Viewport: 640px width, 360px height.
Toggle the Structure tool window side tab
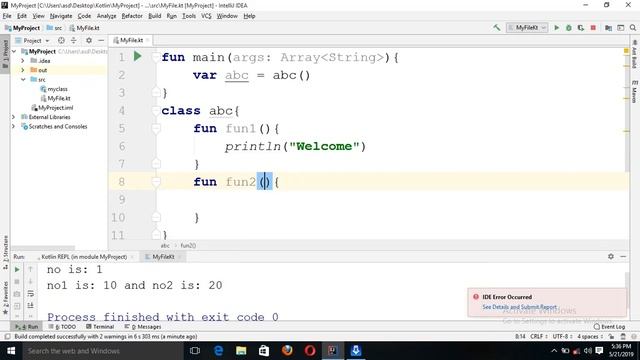pos(5,252)
